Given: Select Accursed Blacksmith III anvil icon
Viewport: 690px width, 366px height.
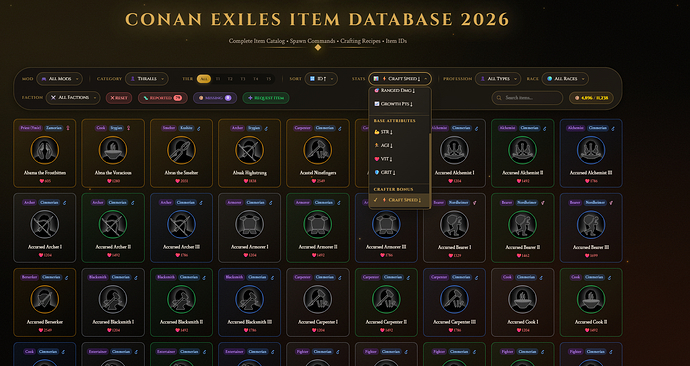Looking at the screenshot, I should (x=249, y=299).
